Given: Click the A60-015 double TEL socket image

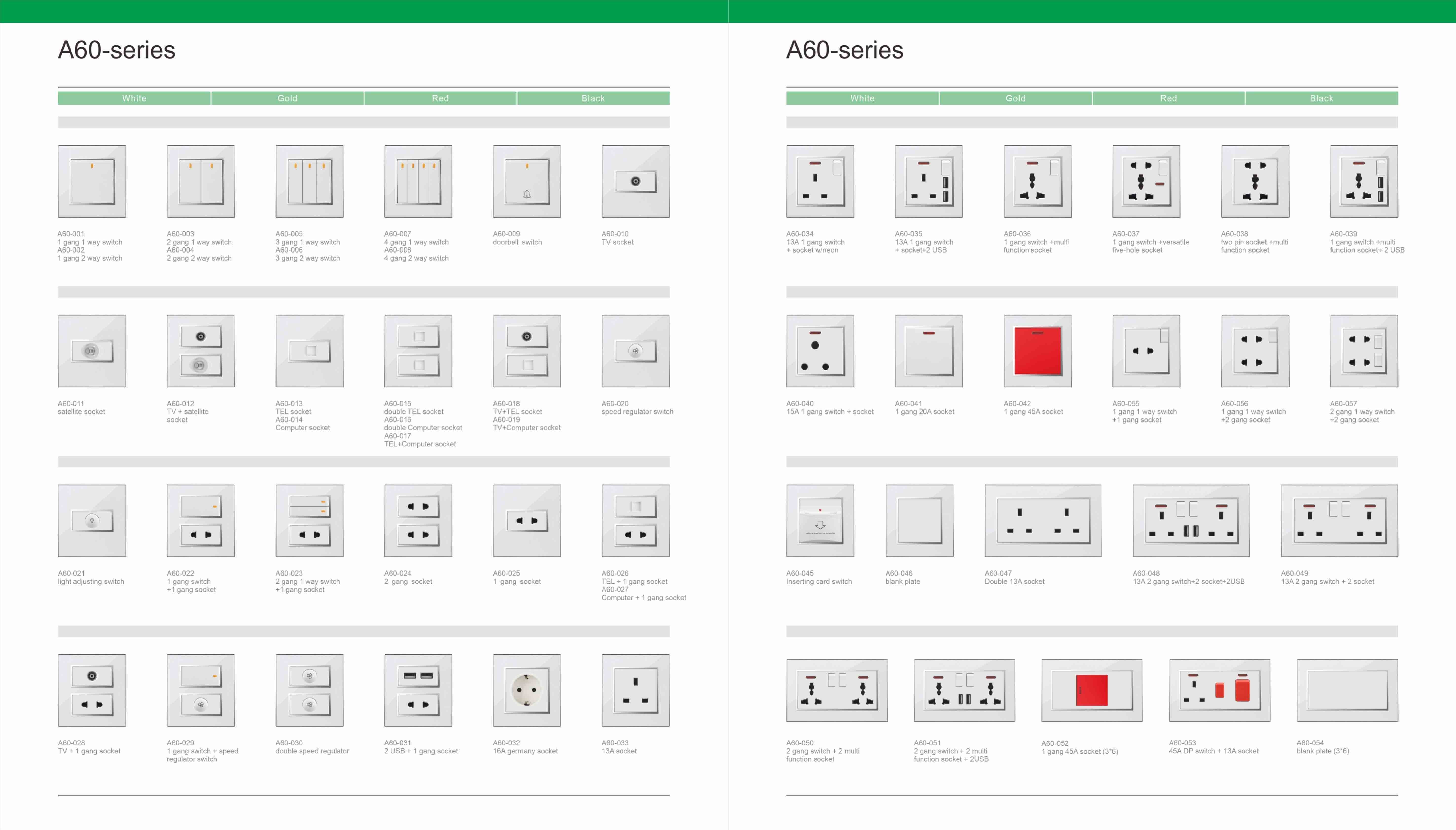Looking at the screenshot, I should pos(418,351).
